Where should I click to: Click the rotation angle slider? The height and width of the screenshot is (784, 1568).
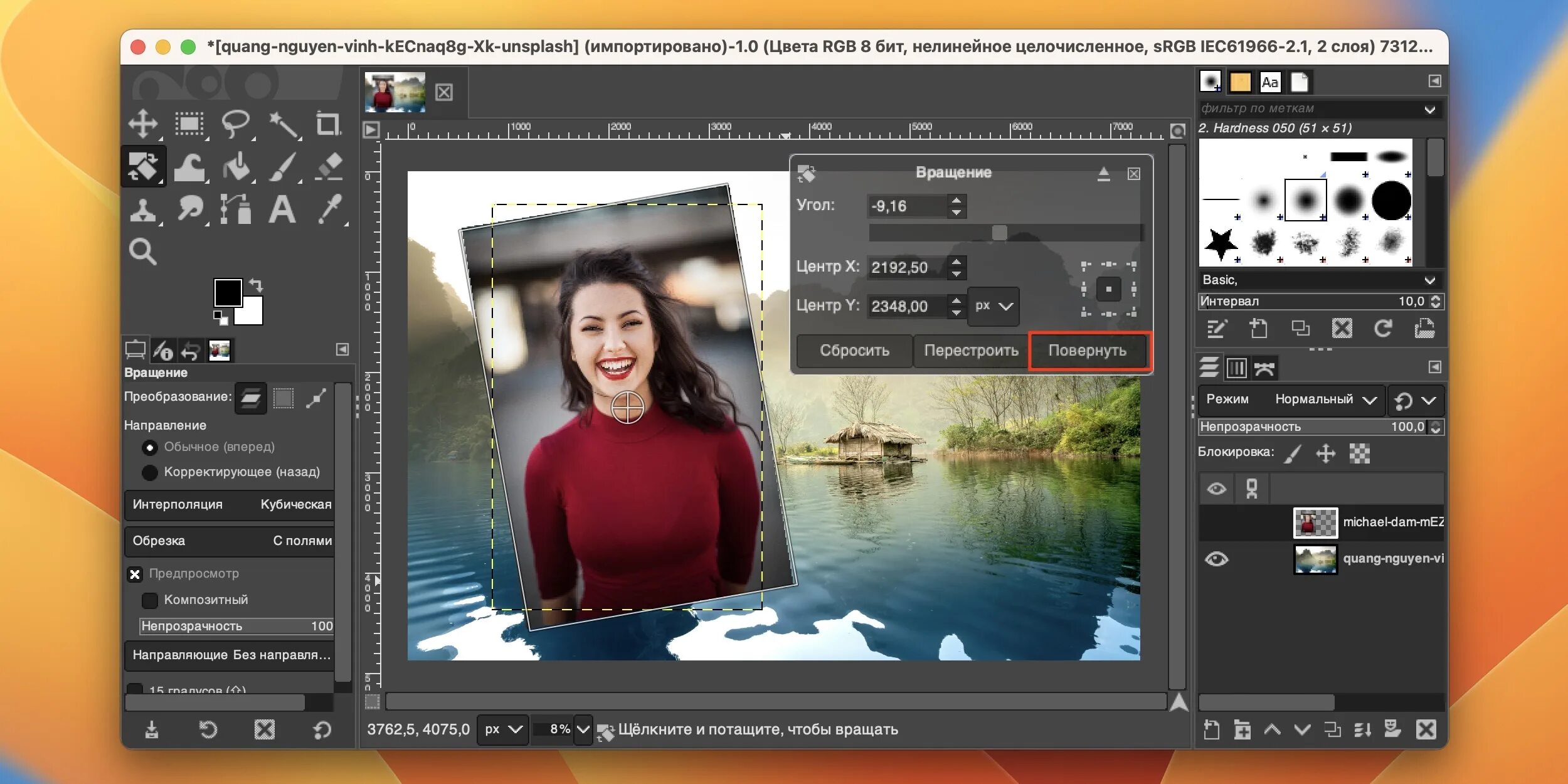click(1006, 233)
